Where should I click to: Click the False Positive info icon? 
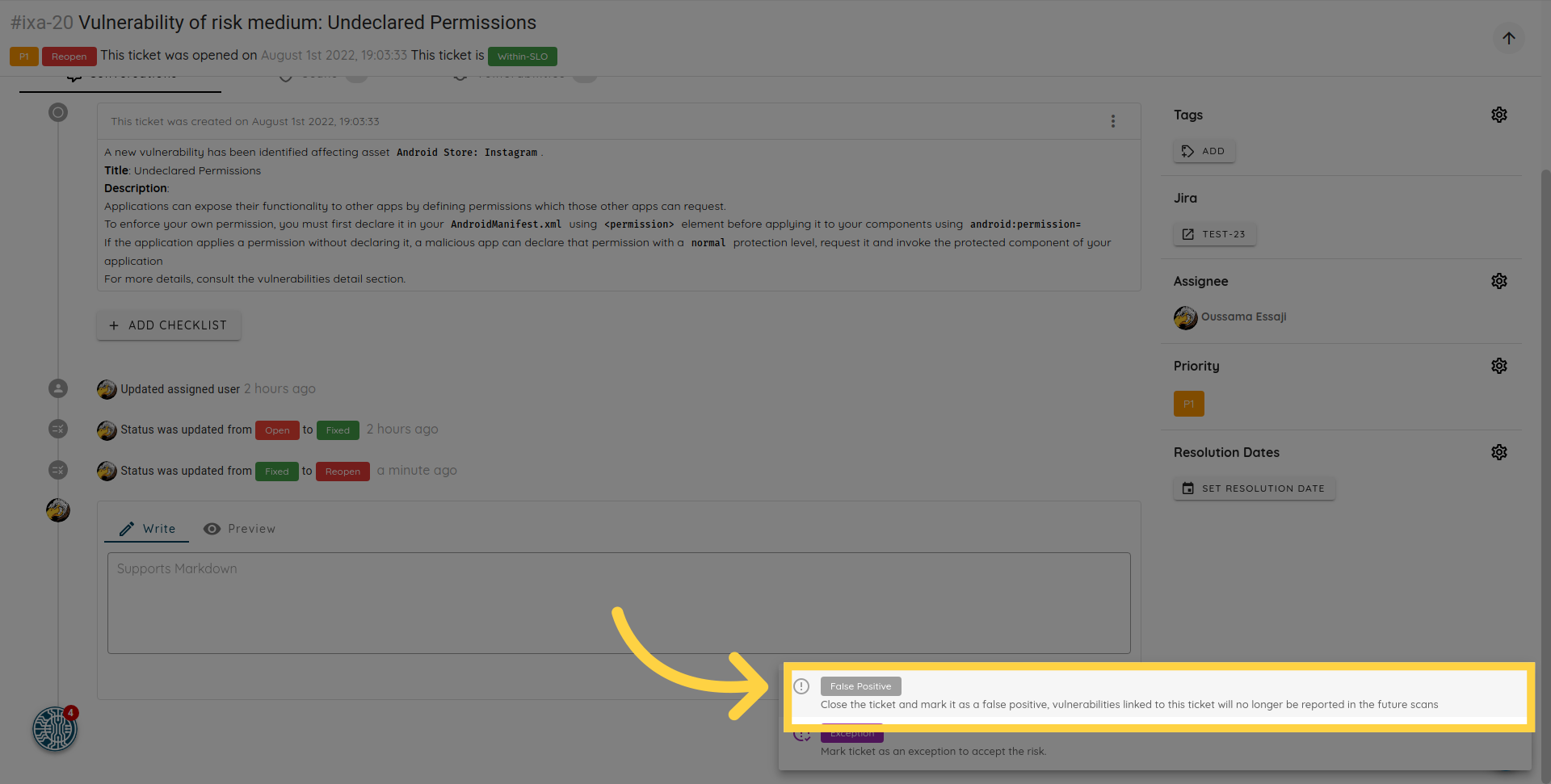801,686
